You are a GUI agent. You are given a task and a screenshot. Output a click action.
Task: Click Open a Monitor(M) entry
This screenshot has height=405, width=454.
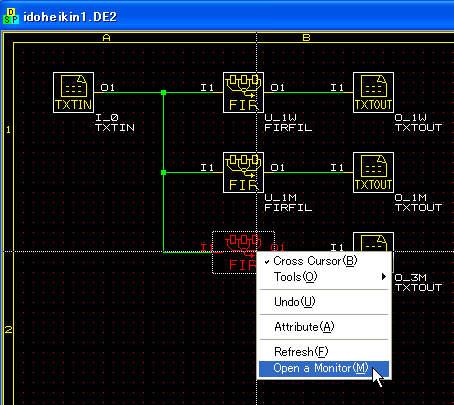point(324,368)
